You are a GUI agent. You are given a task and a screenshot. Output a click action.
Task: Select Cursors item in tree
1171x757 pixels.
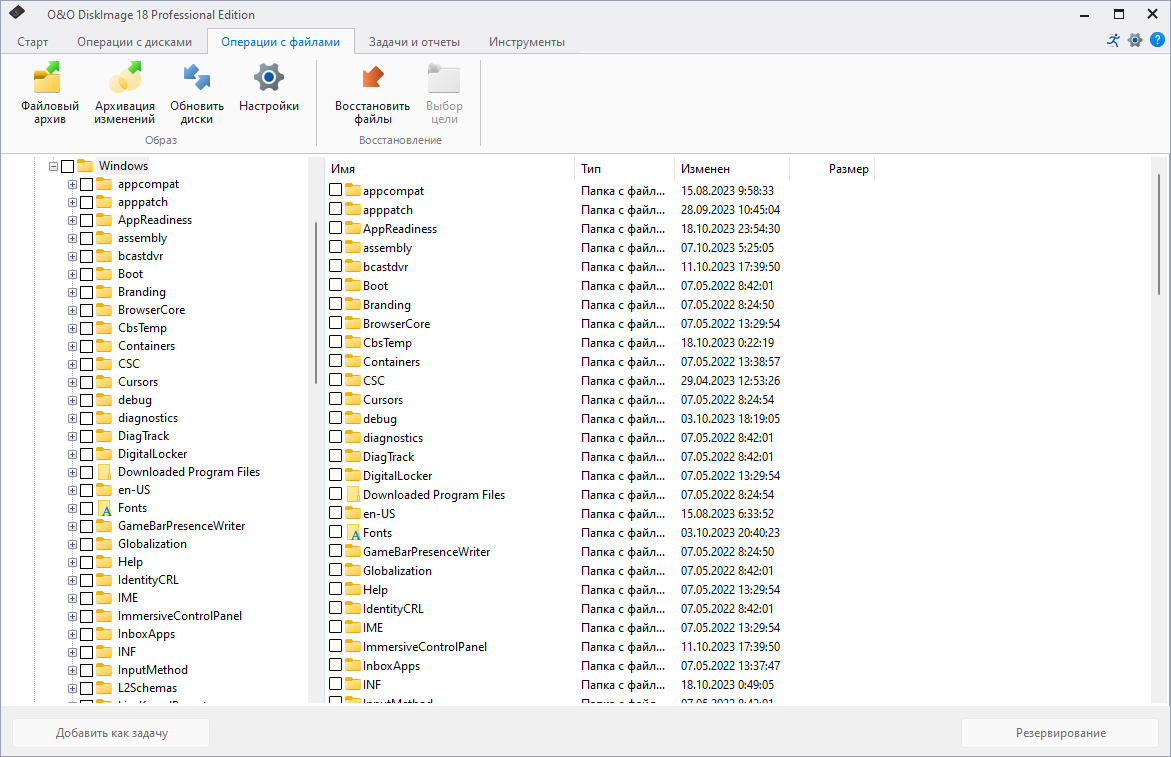(x=138, y=382)
